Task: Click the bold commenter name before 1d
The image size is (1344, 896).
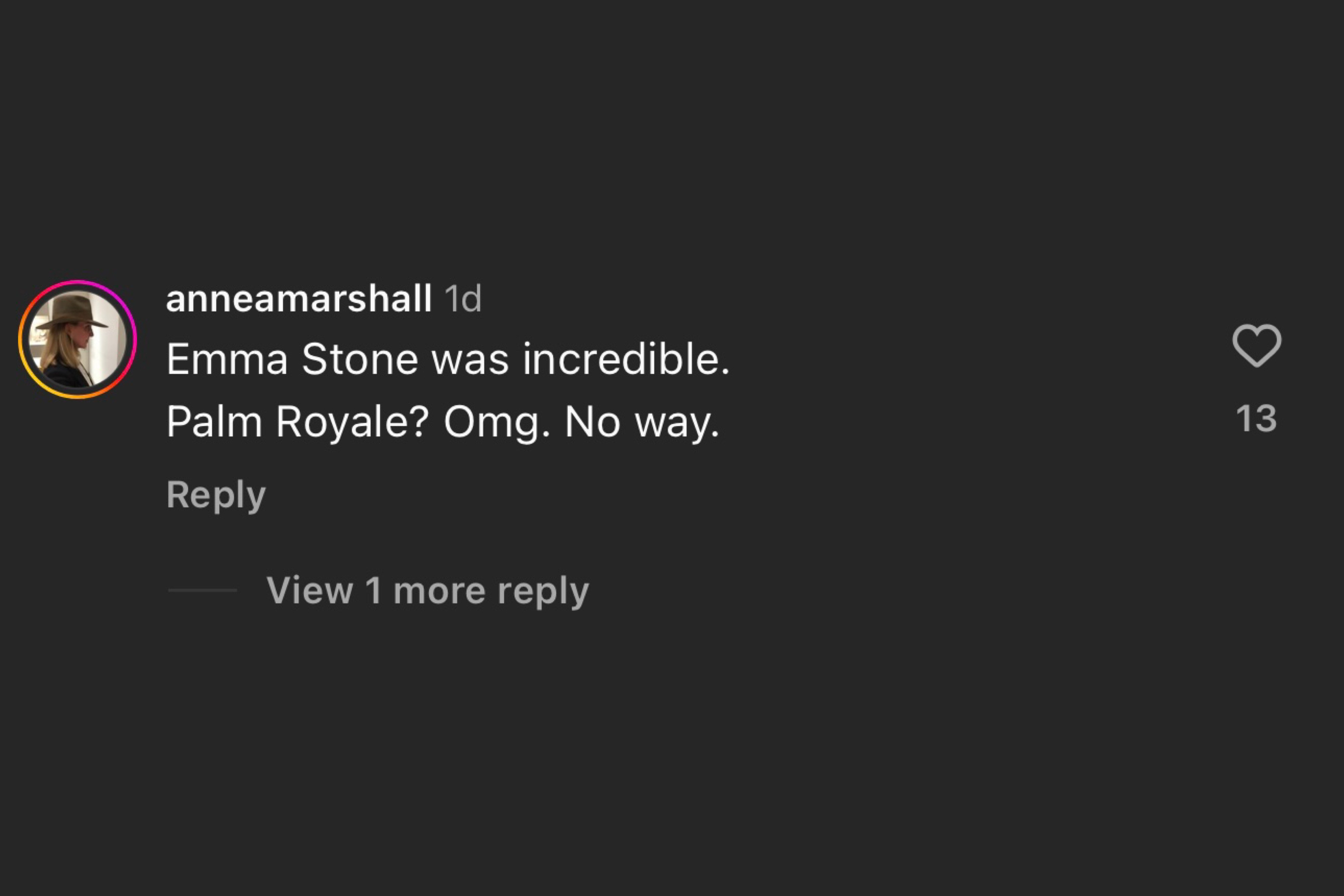Action: click(298, 298)
